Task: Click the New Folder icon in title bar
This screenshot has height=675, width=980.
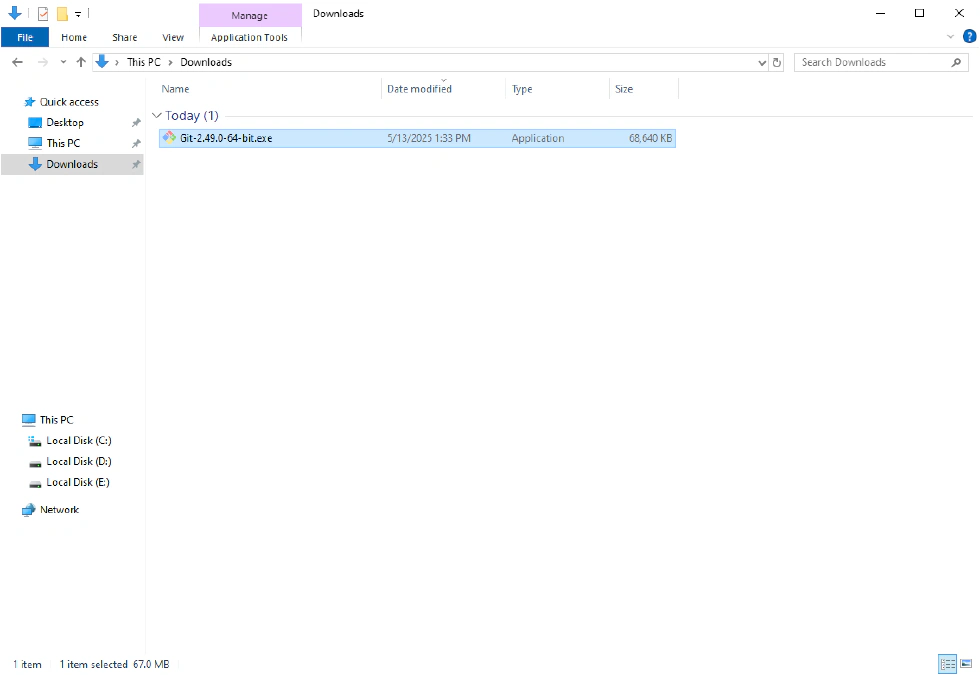Action: (62, 14)
